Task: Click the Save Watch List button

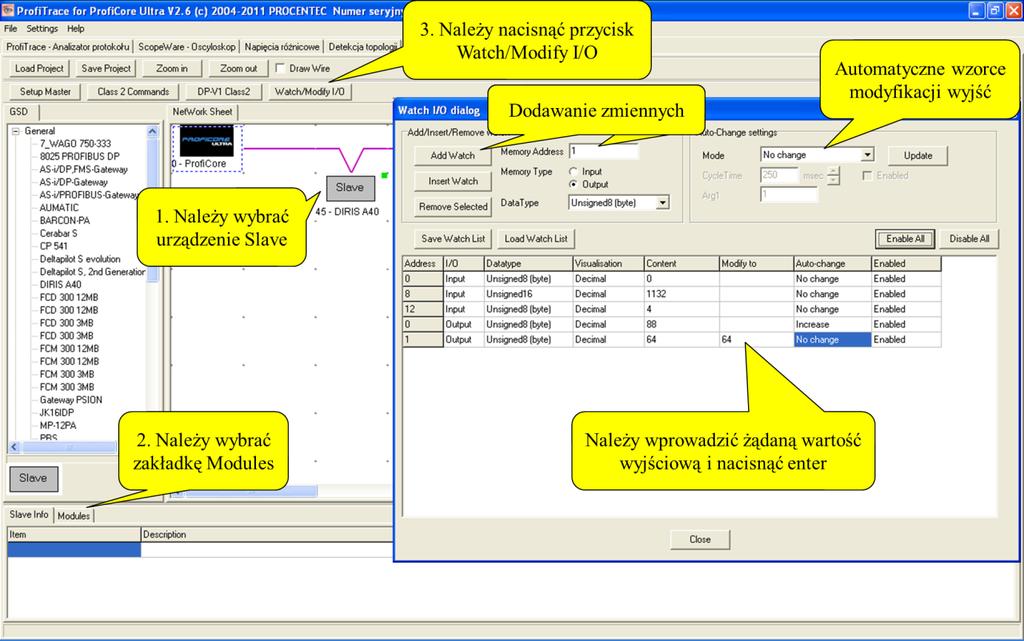Action: (x=453, y=239)
